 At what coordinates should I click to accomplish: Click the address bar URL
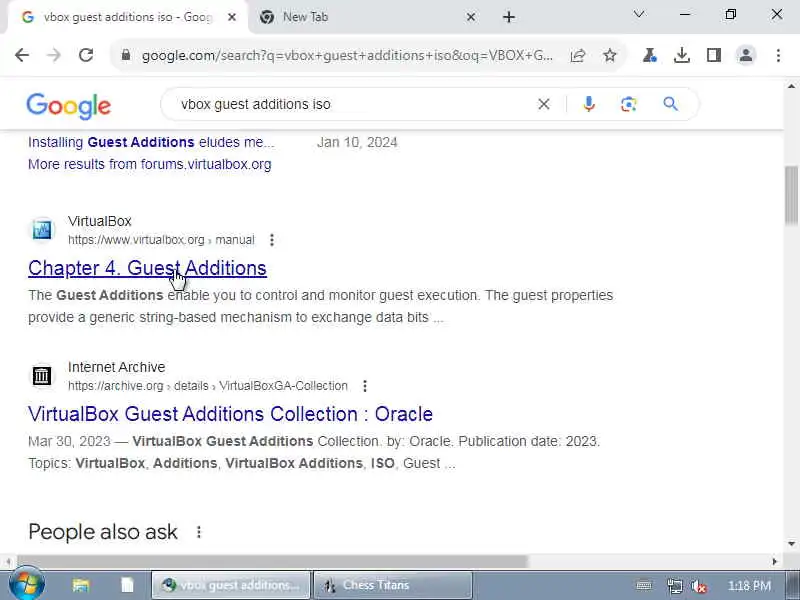(347, 55)
